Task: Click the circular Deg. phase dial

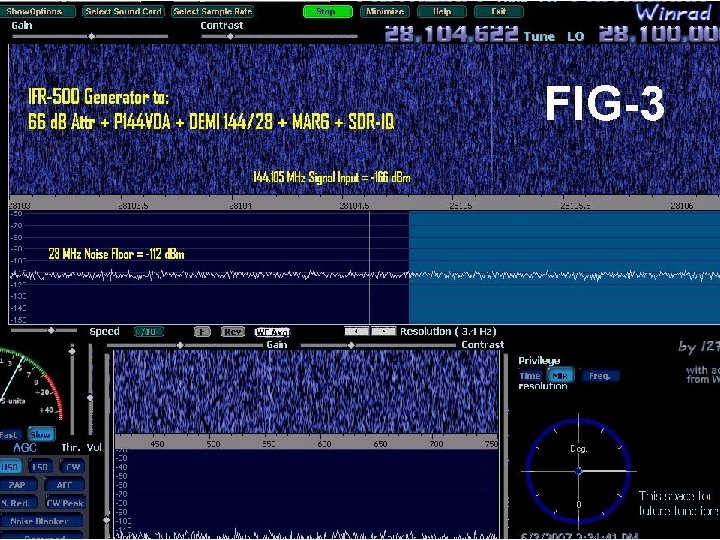Action: point(578,471)
